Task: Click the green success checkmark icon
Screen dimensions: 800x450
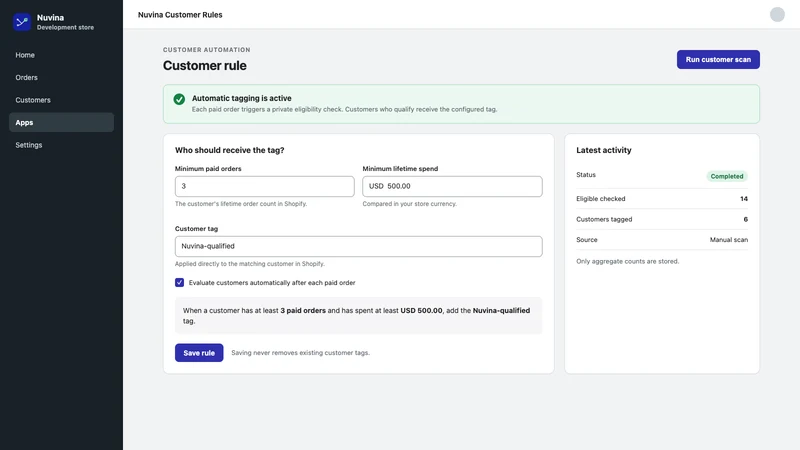Action: pyautogui.click(x=179, y=99)
